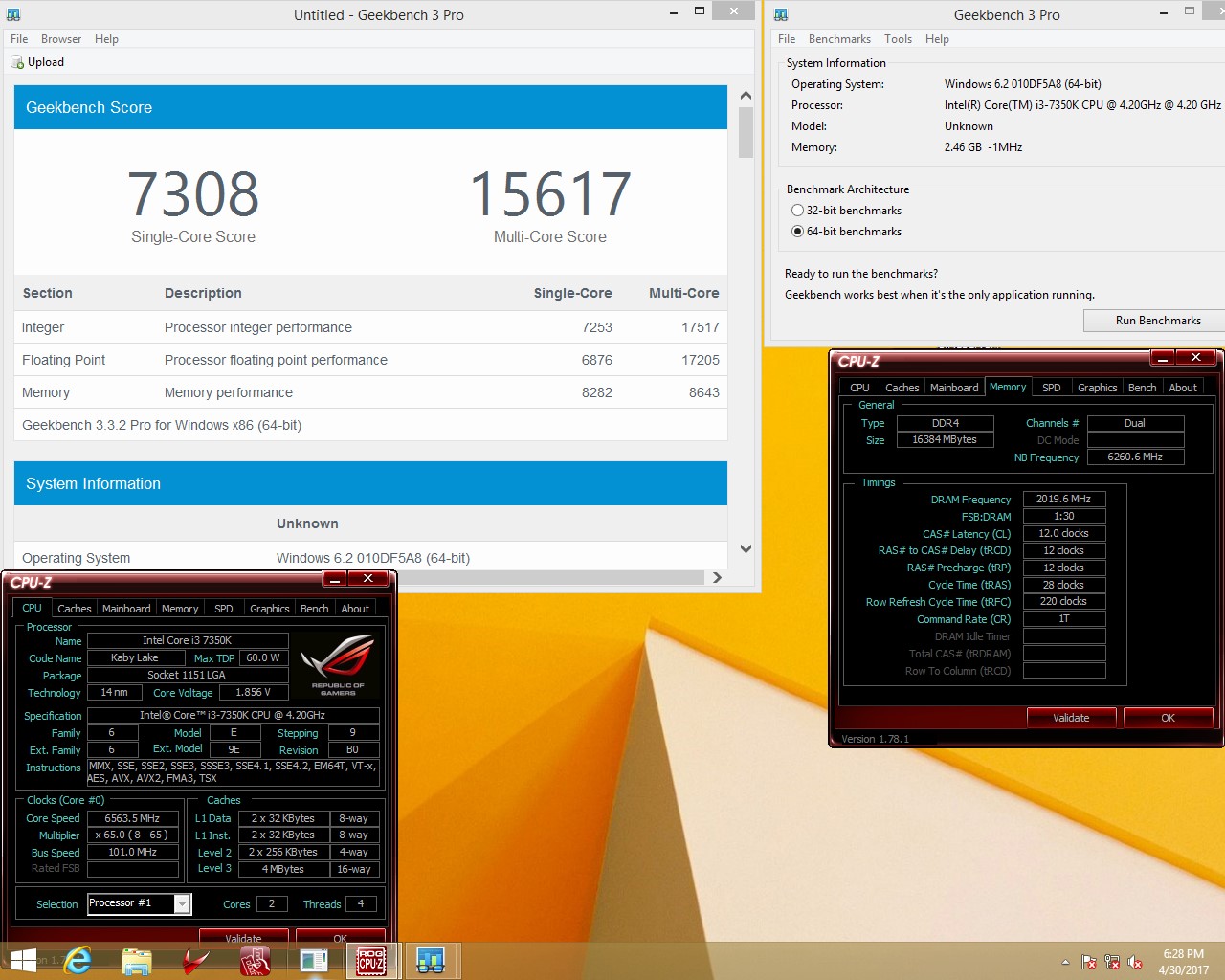Screen dimensions: 1225x980
Task: Open the Windows Start button
Action: [x=23, y=960]
